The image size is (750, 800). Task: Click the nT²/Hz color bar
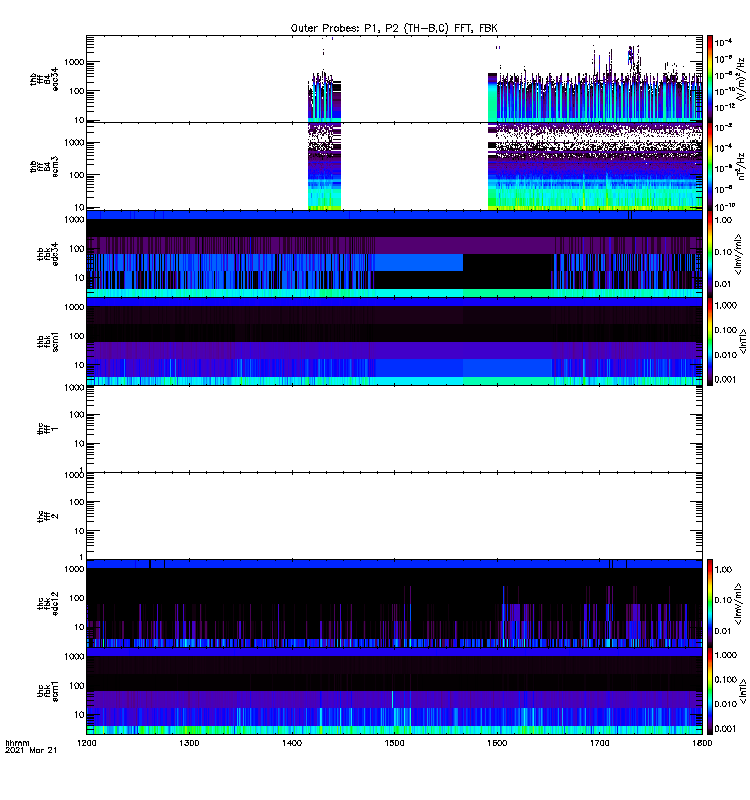tap(710, 166)
